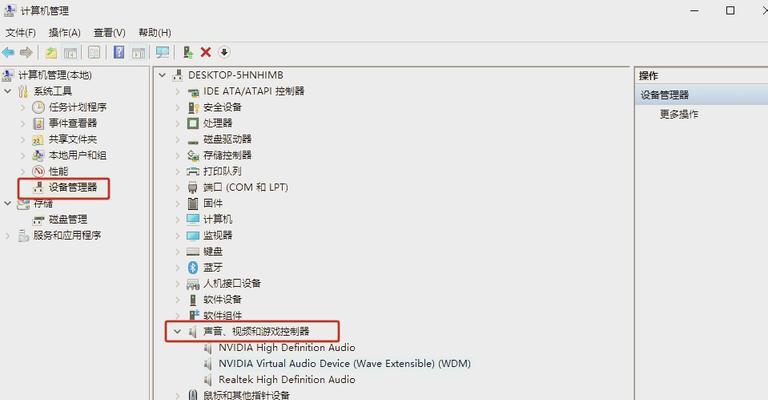Select Device Manager in the left tree
Image resolution: width=768 pixels, height=400 pixels.
(x=72, y=187)
